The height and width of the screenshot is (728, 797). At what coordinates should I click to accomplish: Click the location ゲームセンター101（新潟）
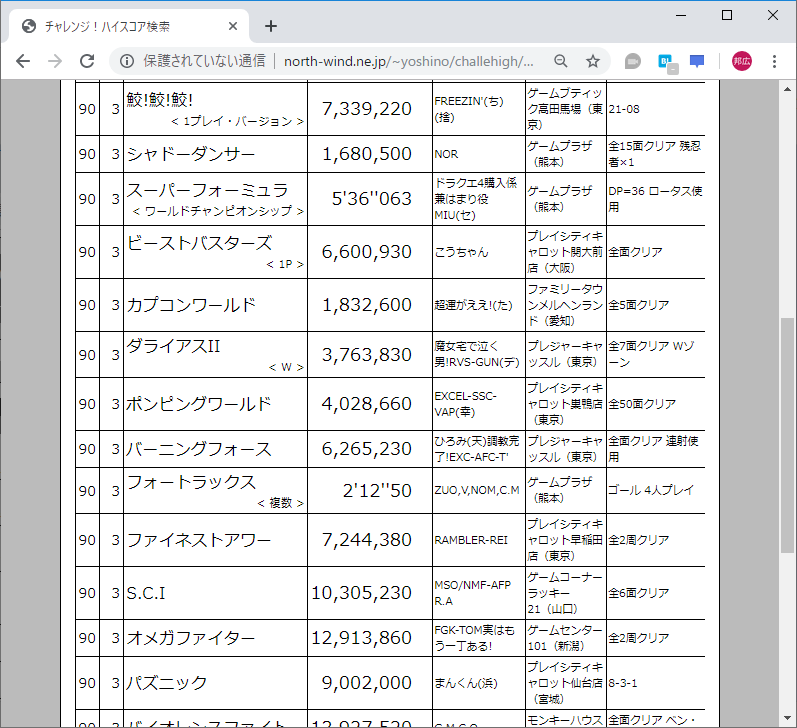coord(565,638)
